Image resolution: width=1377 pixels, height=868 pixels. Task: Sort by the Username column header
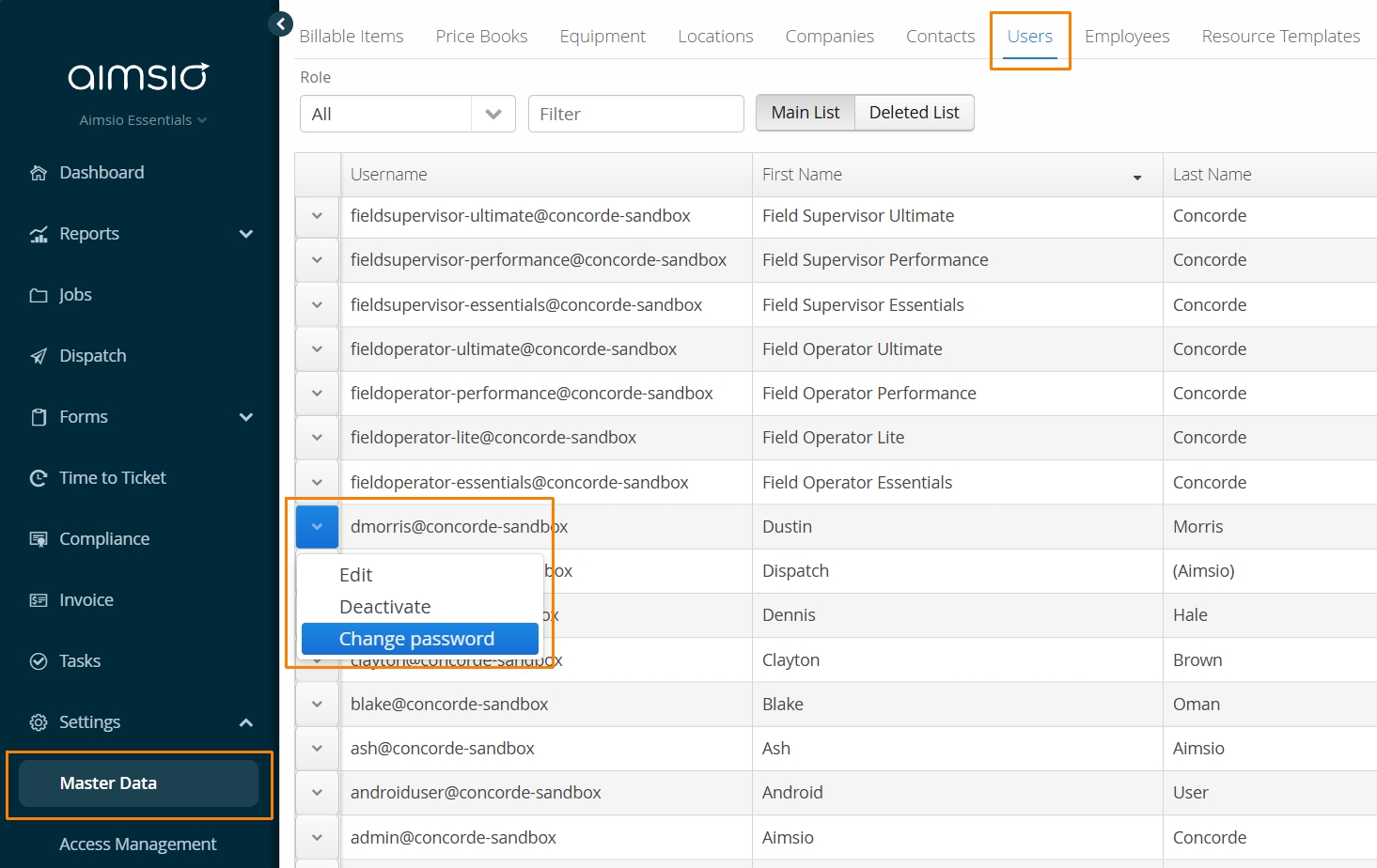[546, 175]
